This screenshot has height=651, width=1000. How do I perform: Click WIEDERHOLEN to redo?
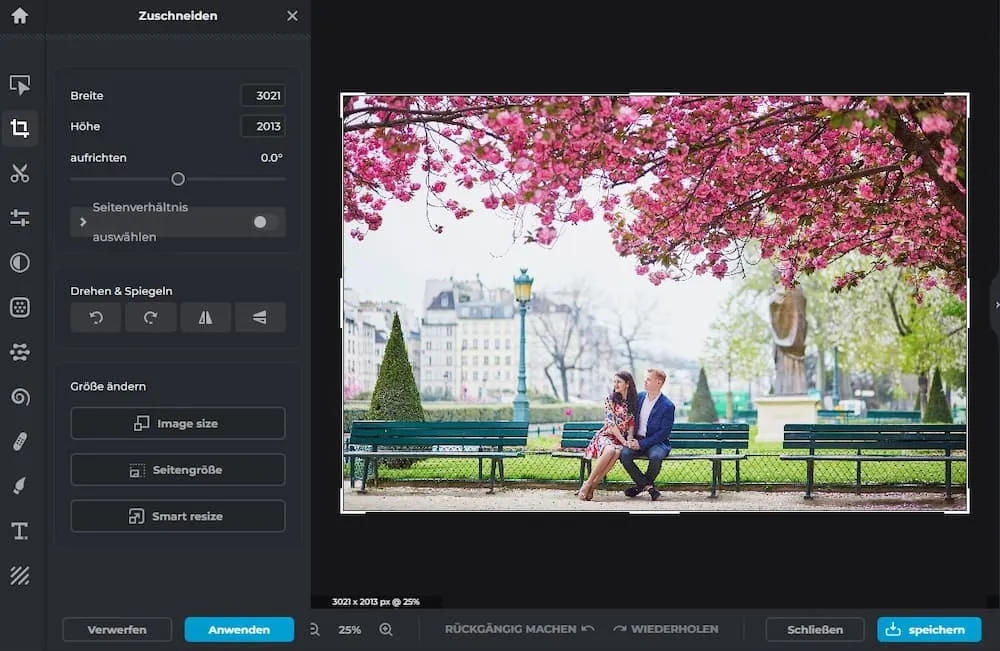(666, 629)
